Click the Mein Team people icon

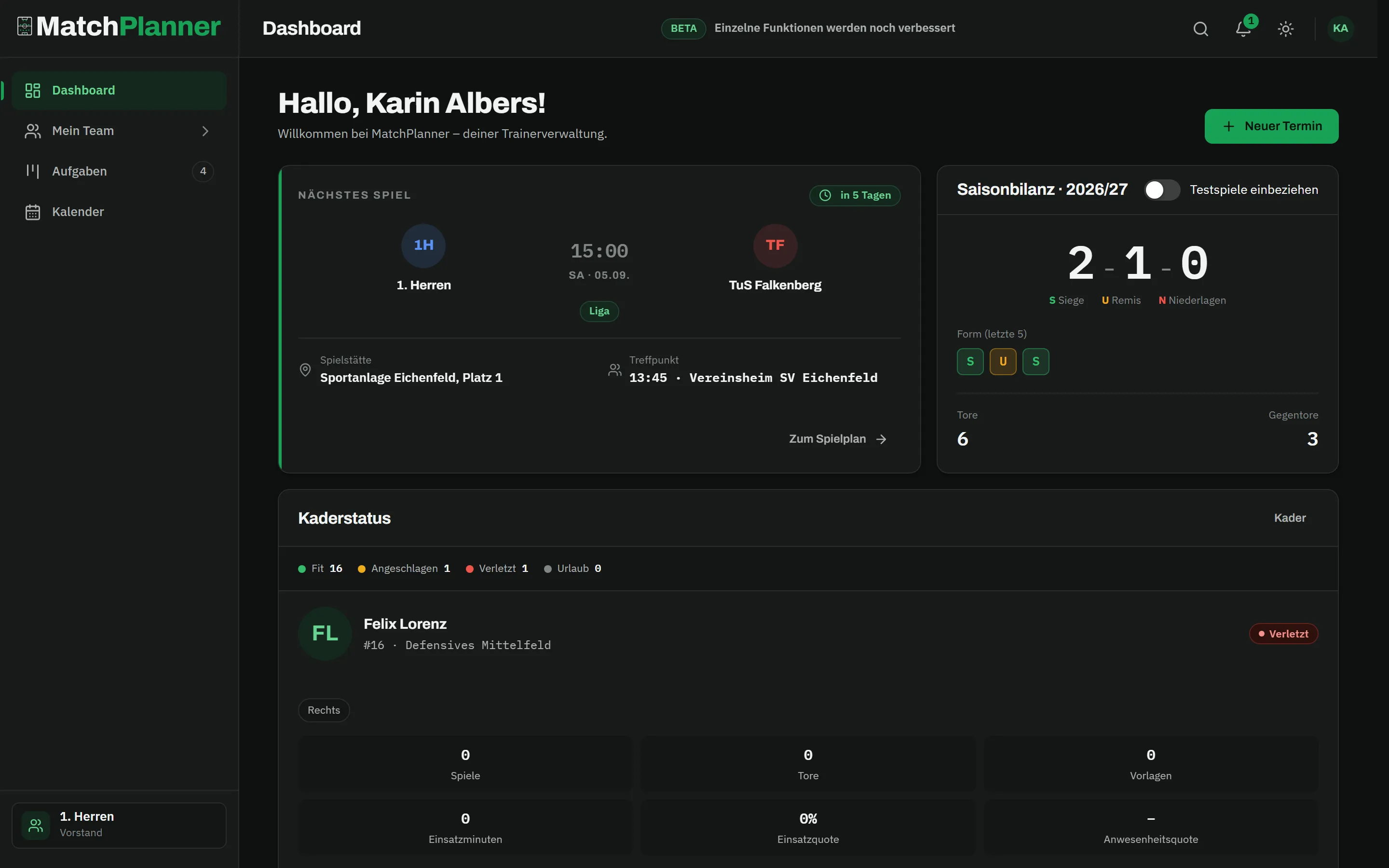[33, 131]
